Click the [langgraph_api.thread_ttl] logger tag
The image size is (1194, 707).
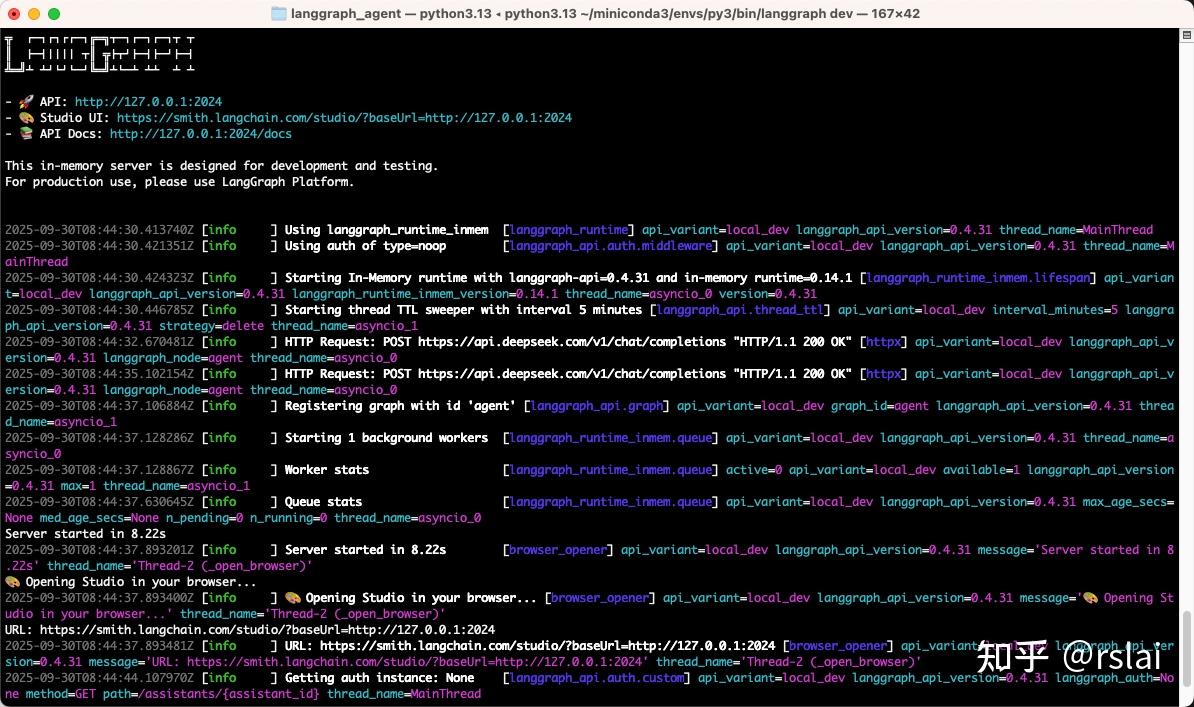pos(740,309)
